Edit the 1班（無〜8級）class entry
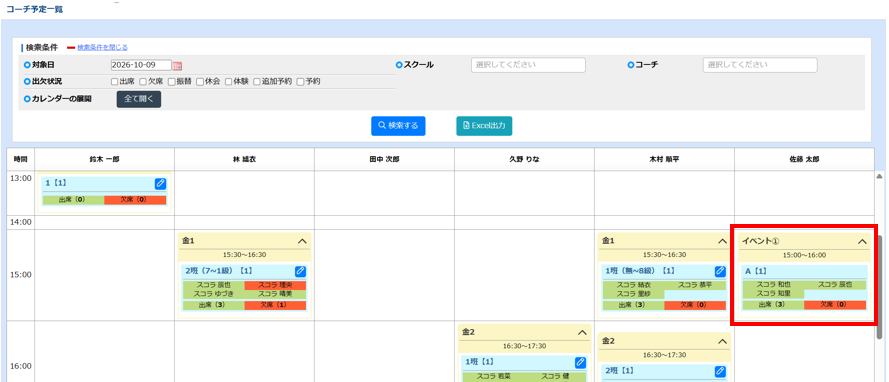The width and height of the screenshot is (889, 382). (720, 271)
